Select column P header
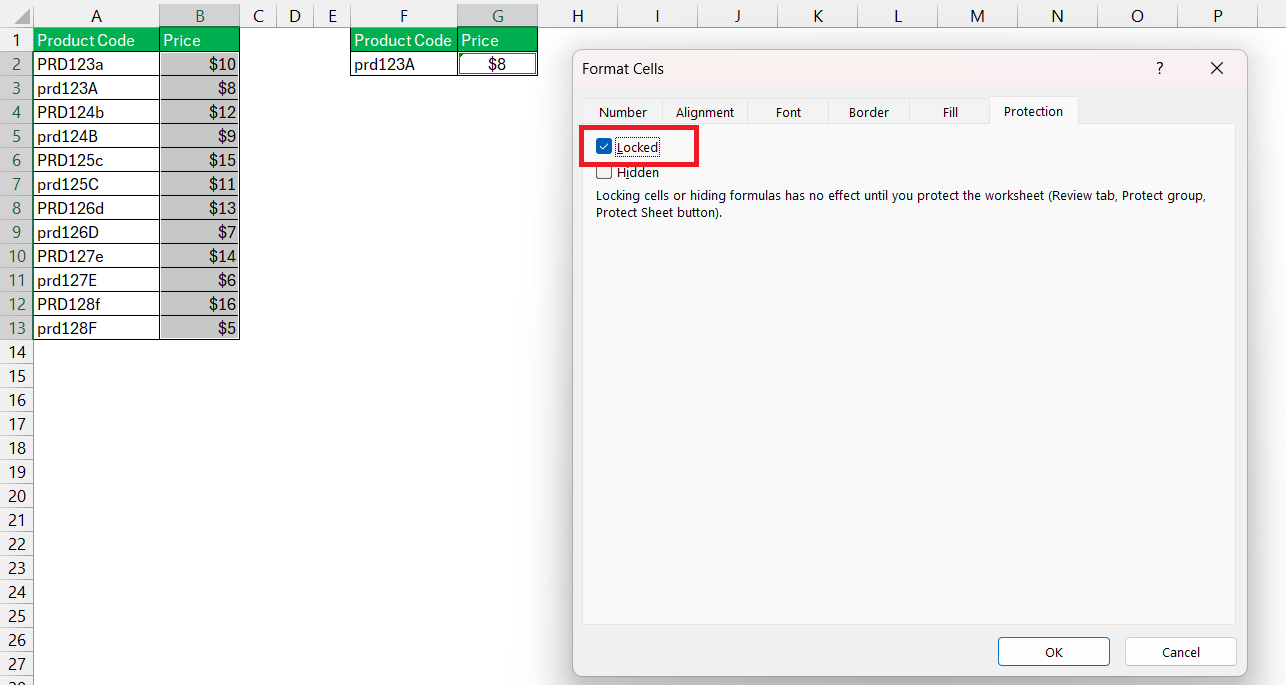This screenshot has width=1286, height=685. coord(1217,16)
